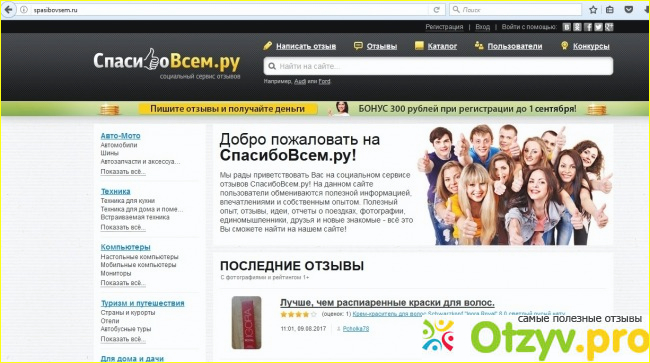Open the Техника category
This screenshot has height=363, width=650.
click(115, 191)
